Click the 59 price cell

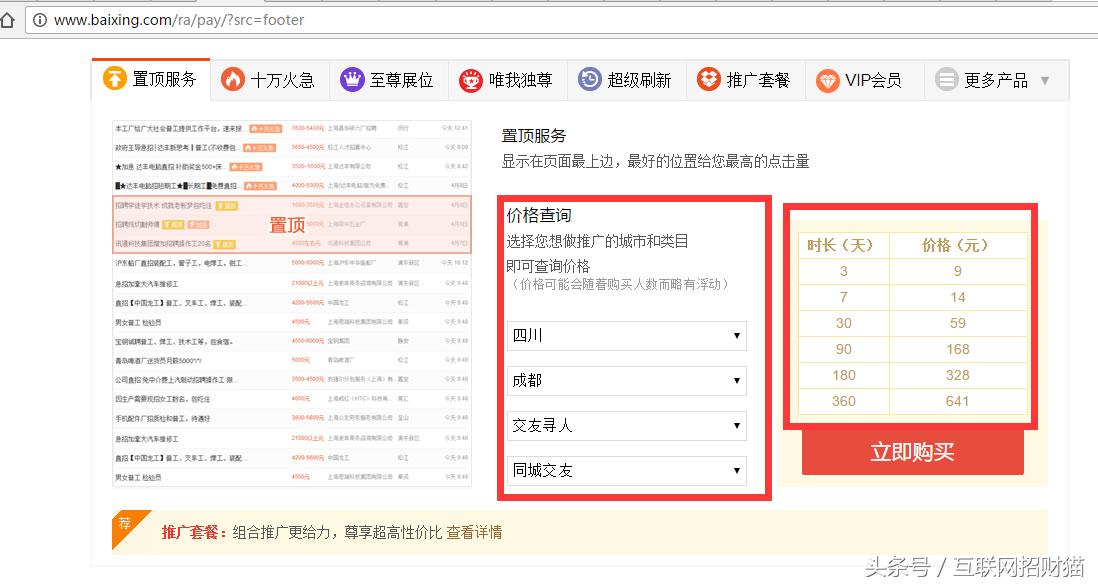click(957, 323)
